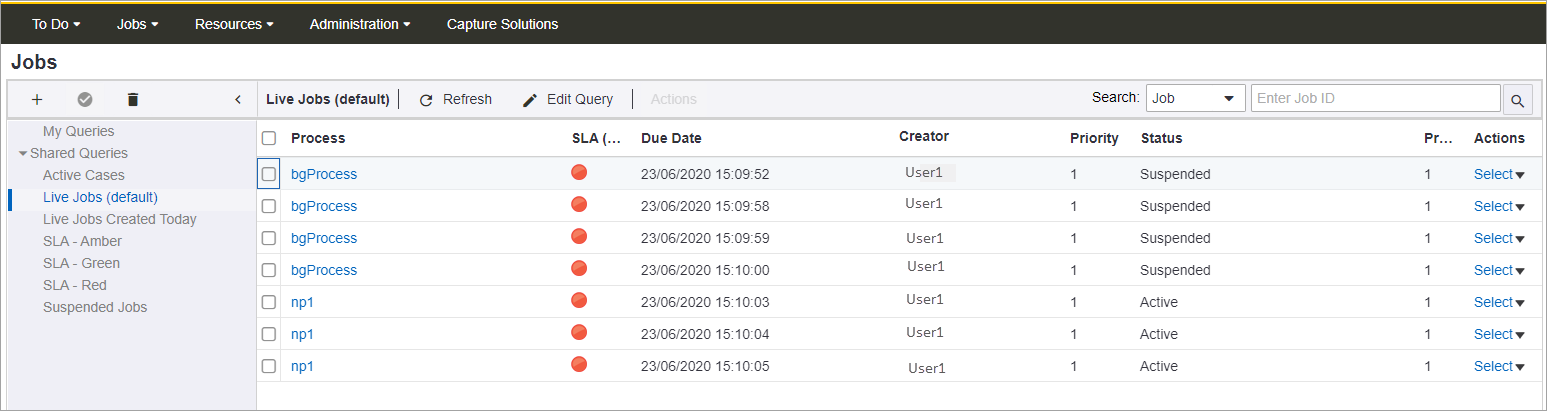Click the plus icon to add query
The width and height of the screenshot is (1547, 411).
click(x=37, y=99)
